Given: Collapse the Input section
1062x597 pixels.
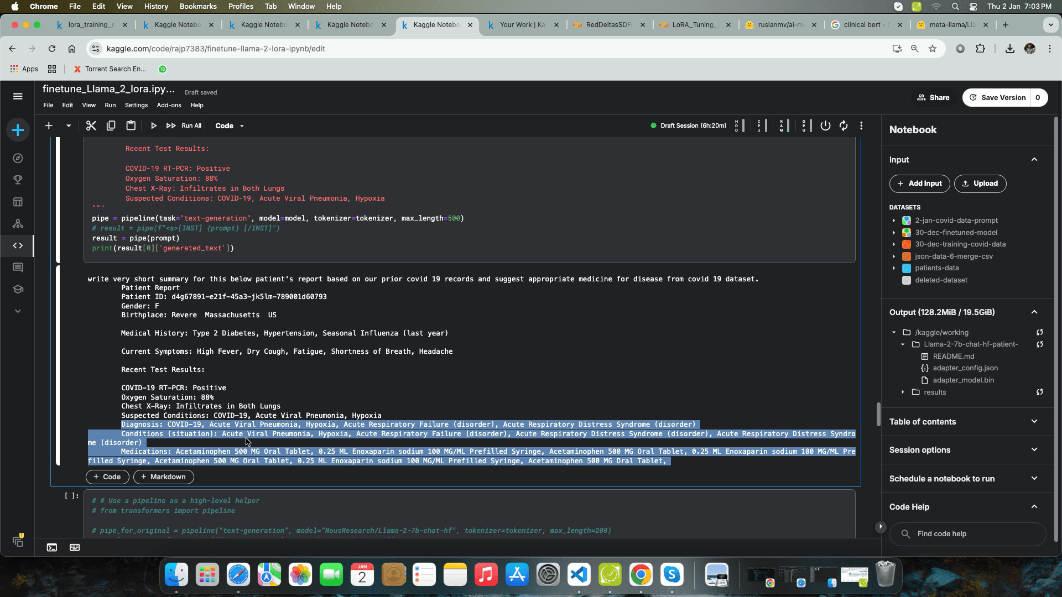Looking at the screenshot, I should click(1034, 159).
